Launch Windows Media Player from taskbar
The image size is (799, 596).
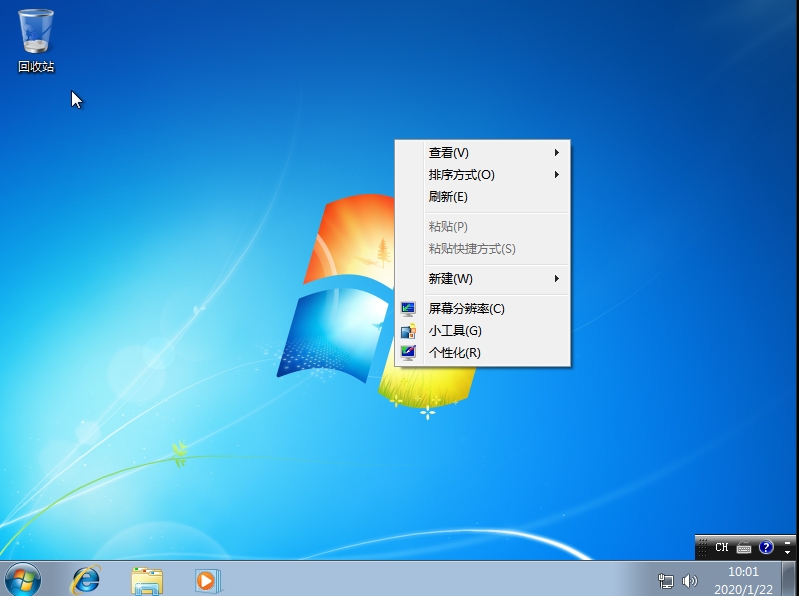coord(207,581)
